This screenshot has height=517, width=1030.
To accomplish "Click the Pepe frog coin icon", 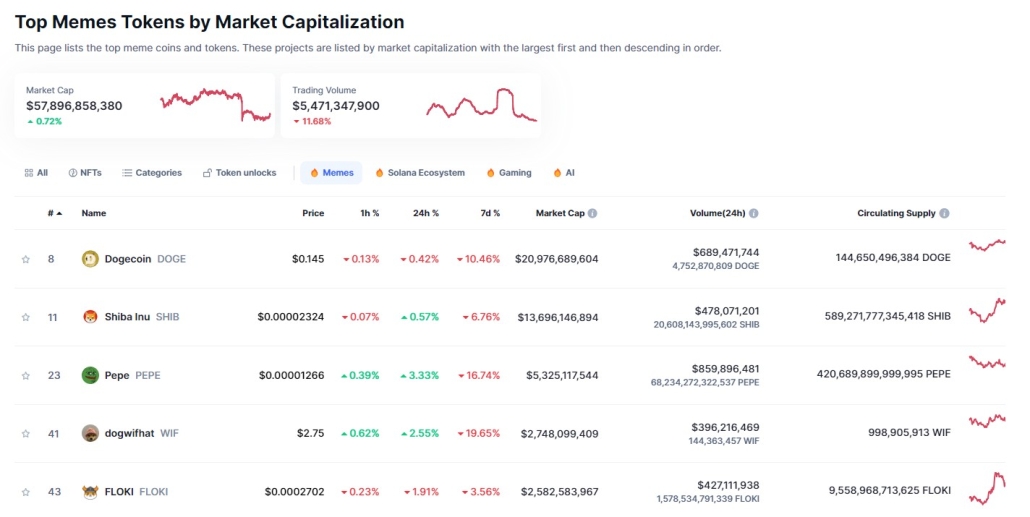I will pyautogui.click(x=90, y=375).
